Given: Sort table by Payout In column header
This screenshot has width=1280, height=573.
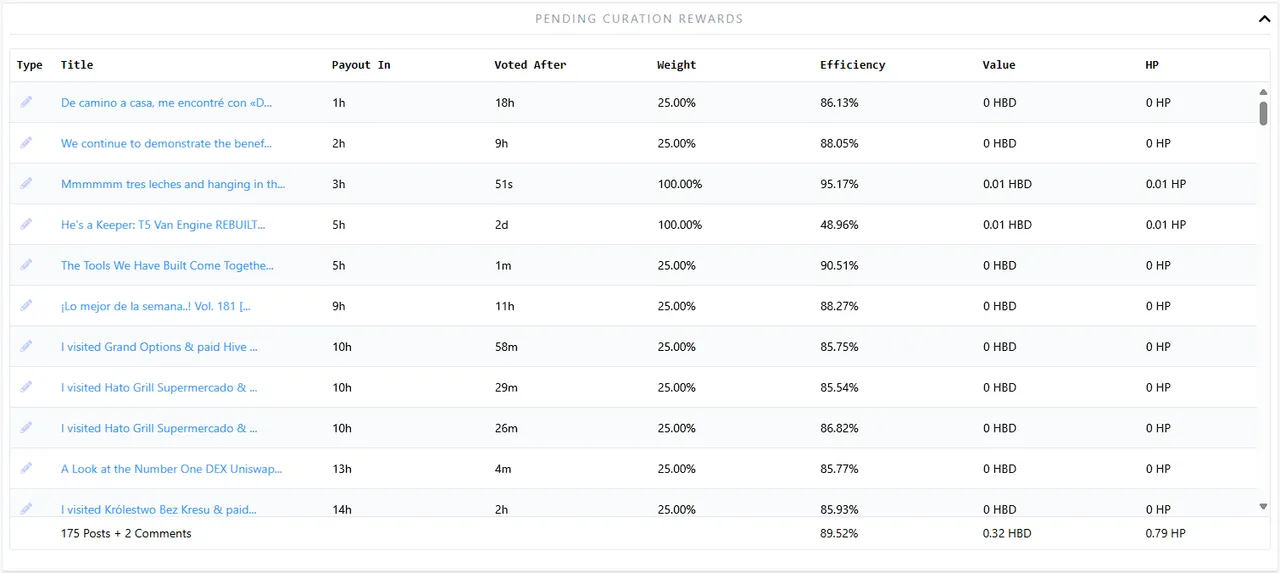Looking at the screenshot, I should click(361, 65).
